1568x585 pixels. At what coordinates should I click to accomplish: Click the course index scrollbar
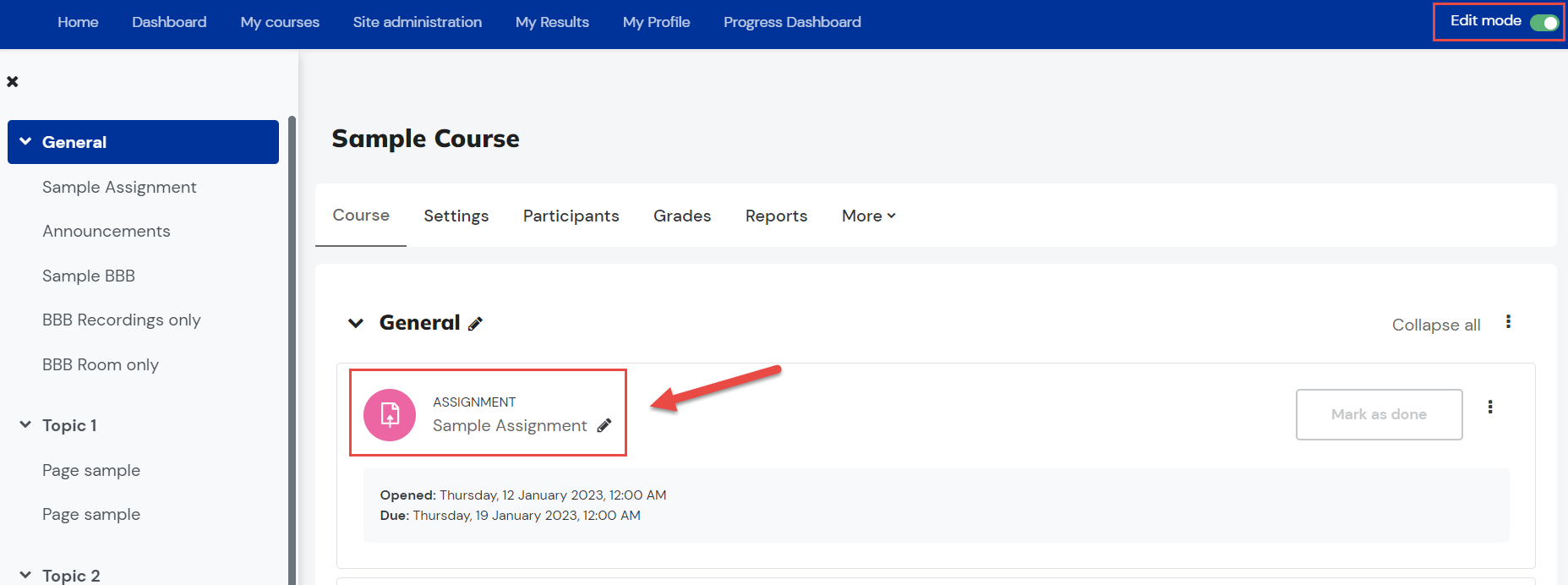coord(292,350)
